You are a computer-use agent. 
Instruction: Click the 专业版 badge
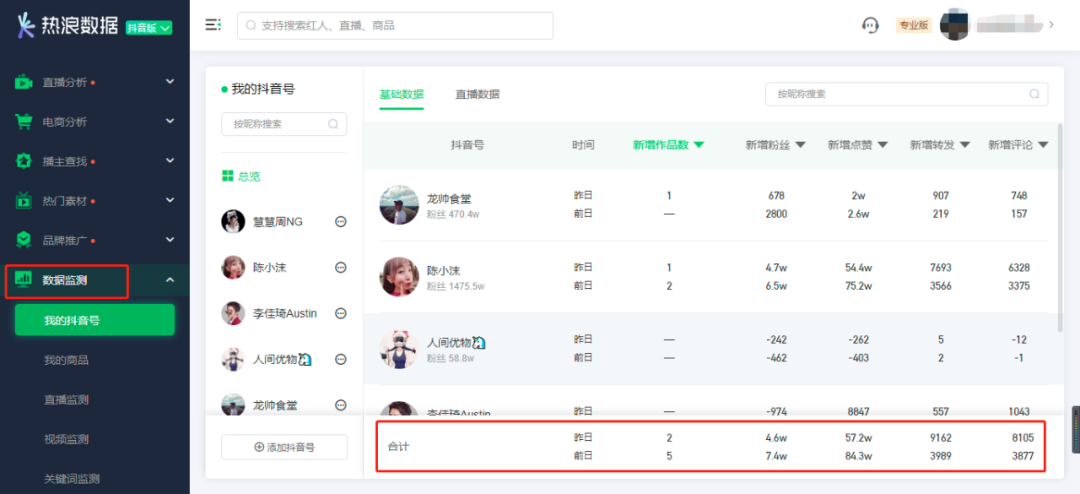913,25
